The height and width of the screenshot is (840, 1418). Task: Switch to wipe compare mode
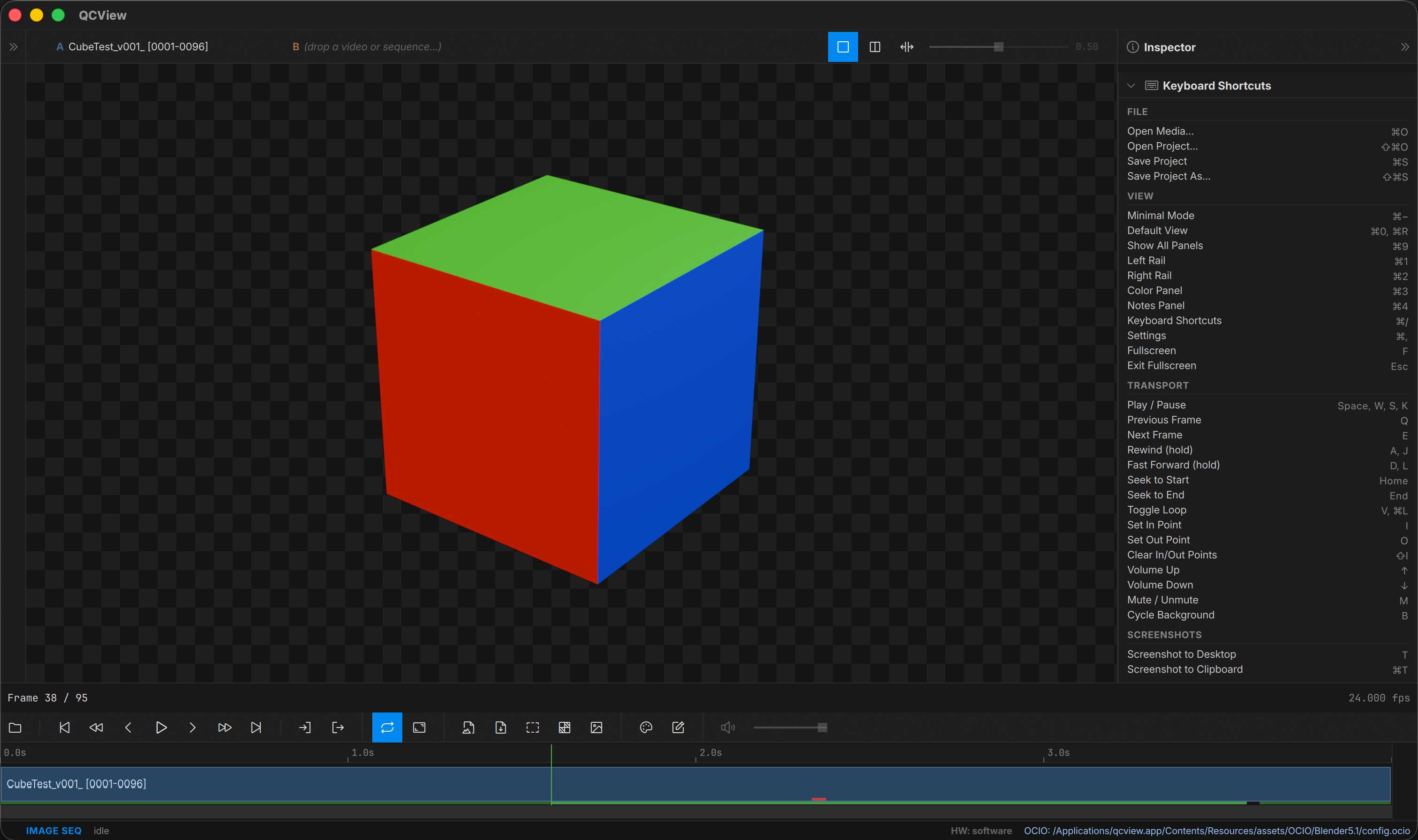907,47
